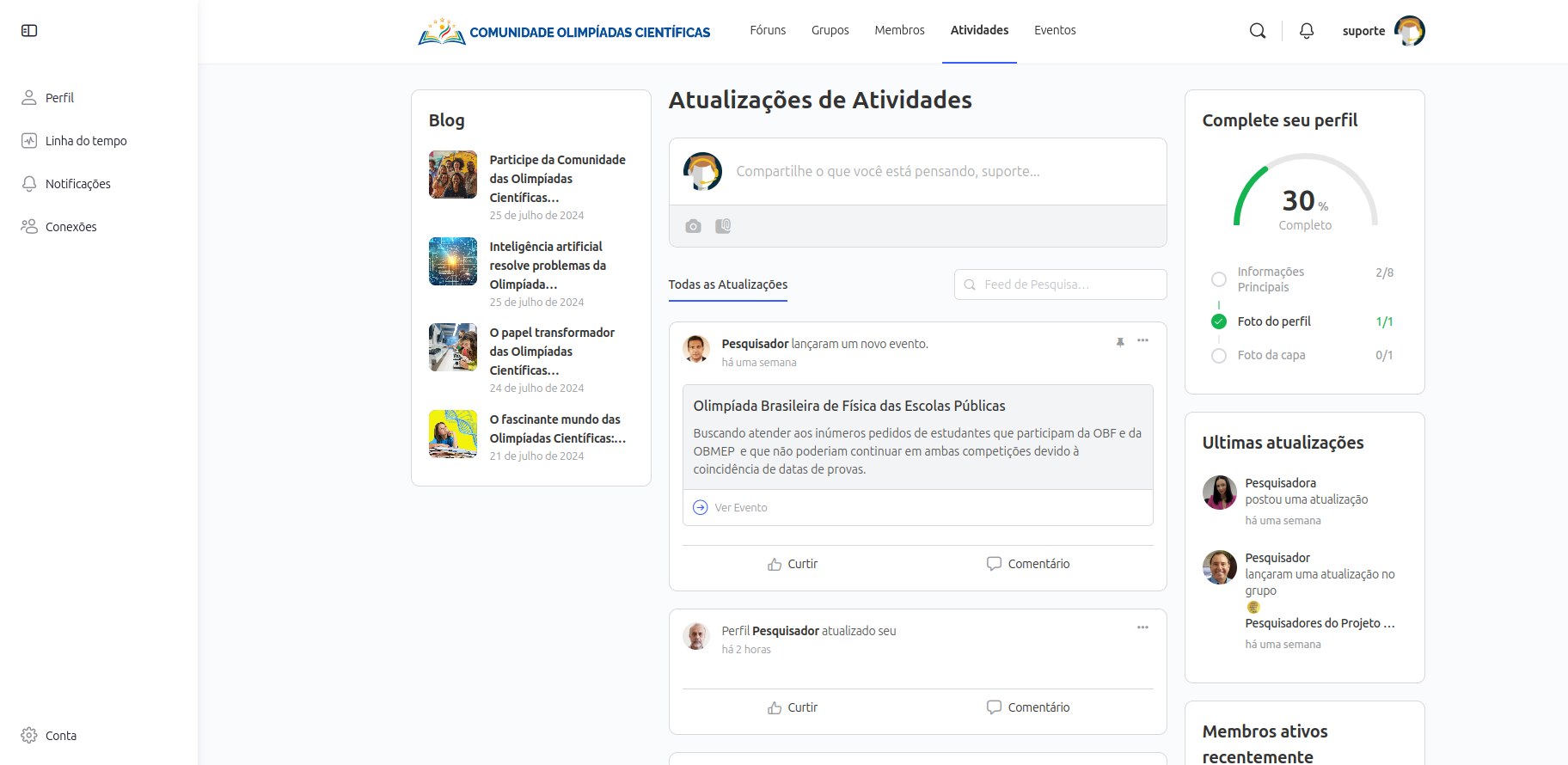Open Notificações in the sidebar
The width and height of the screenshot is (1568, 765).
[x=66, y=184]
